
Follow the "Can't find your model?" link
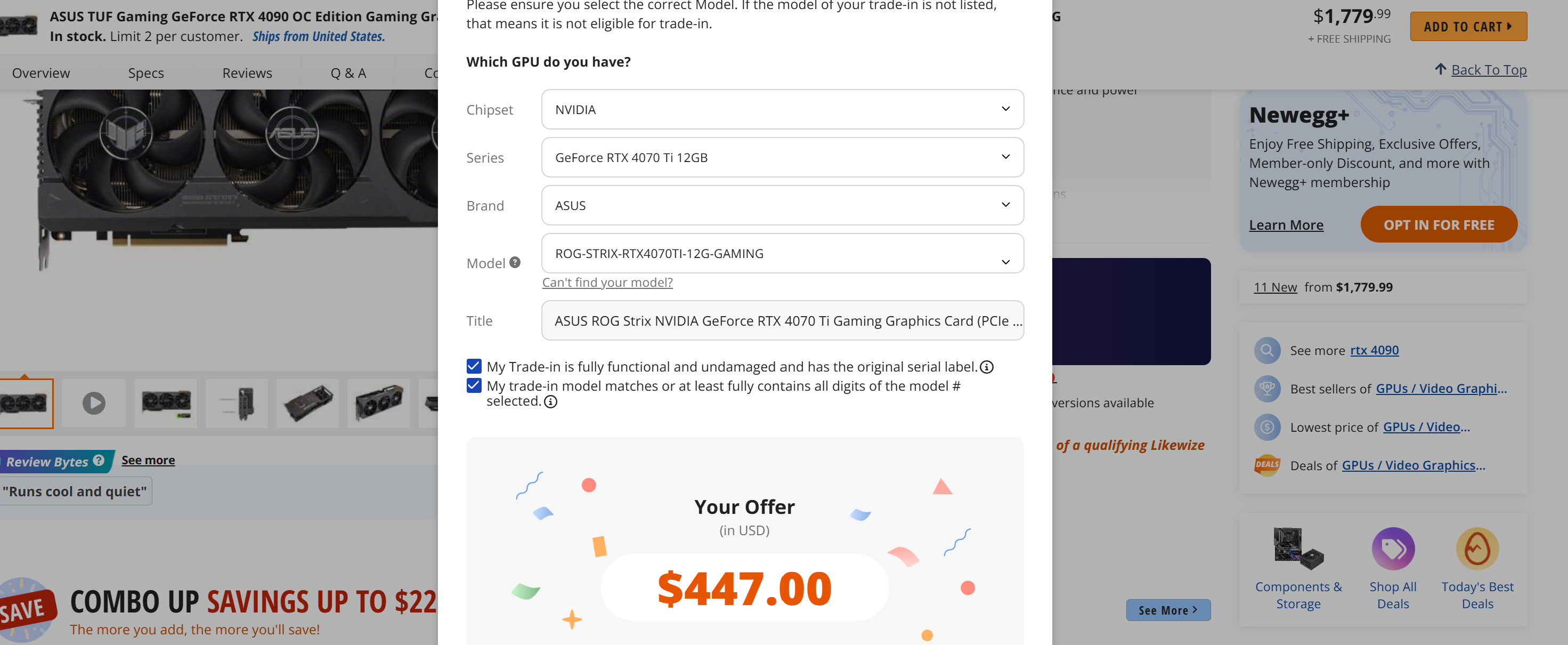(607, 283)
